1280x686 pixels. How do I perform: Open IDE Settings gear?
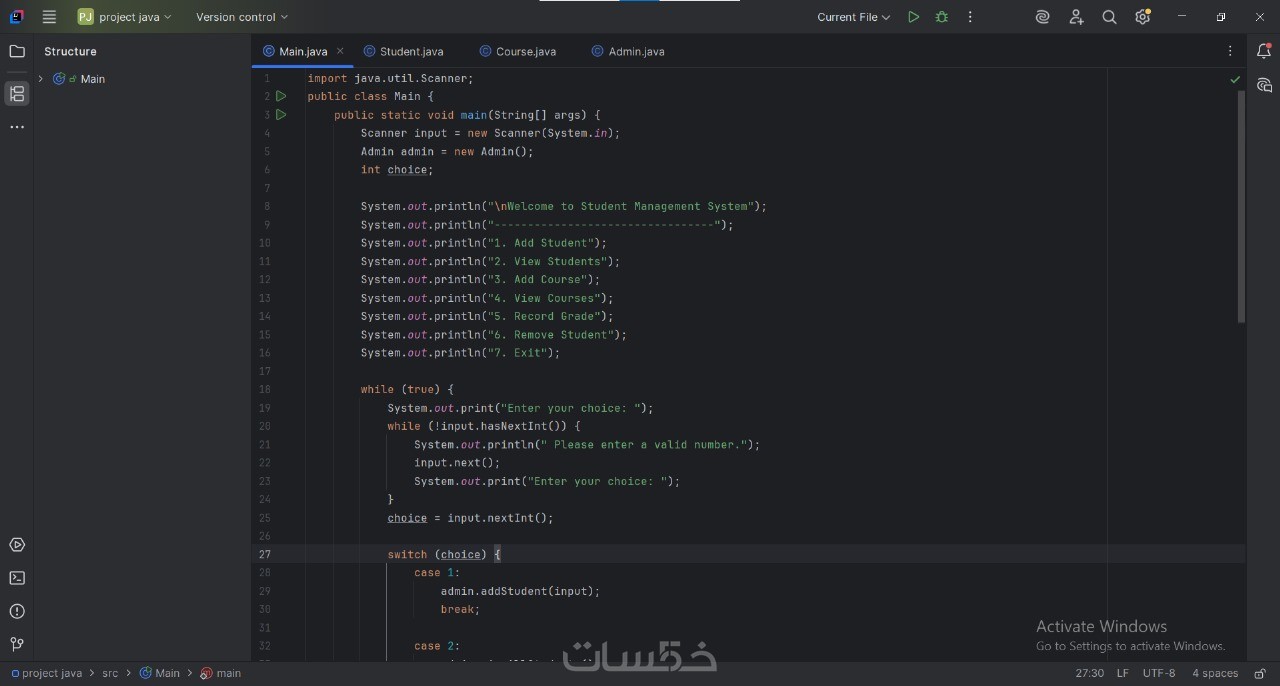coord(1143,17)
